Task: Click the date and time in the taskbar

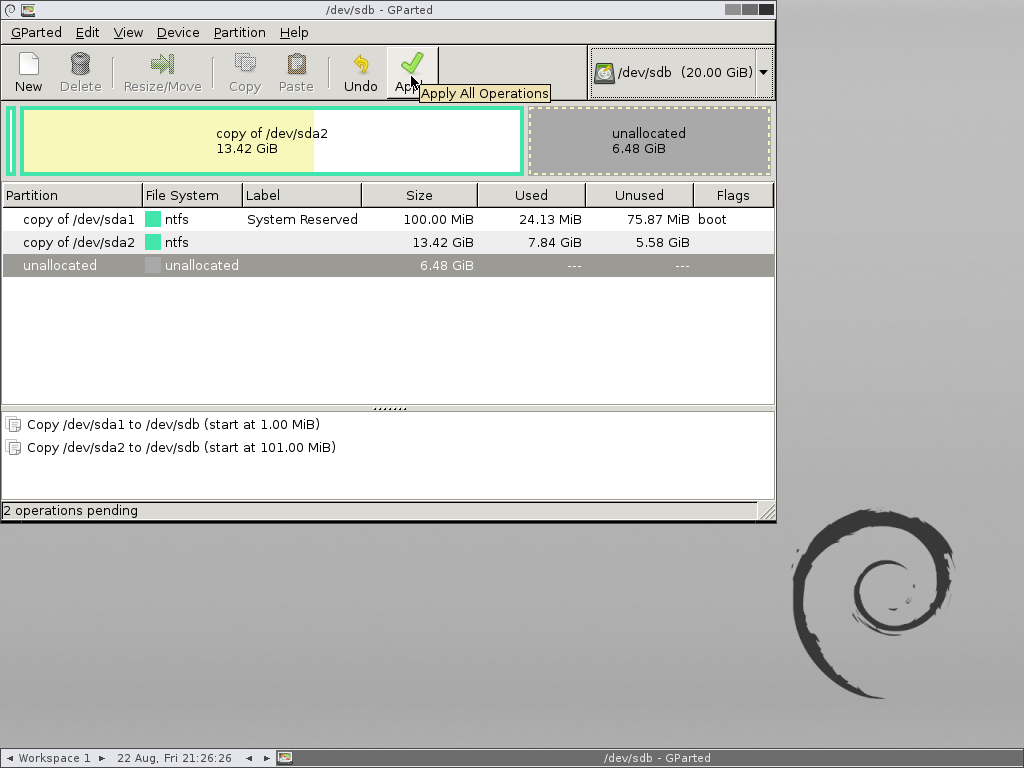Action: click(x=174, y=758)
